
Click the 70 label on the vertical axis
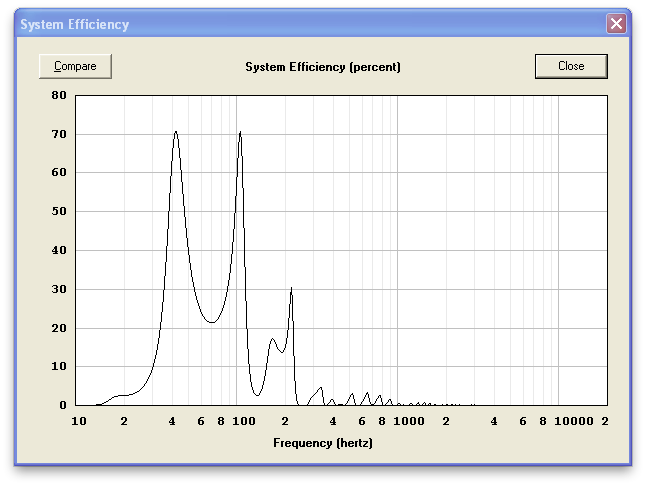[x=59, y=134]
